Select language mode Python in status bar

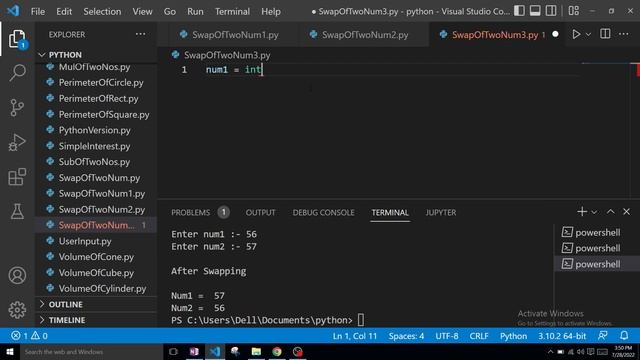click(513, 336)
